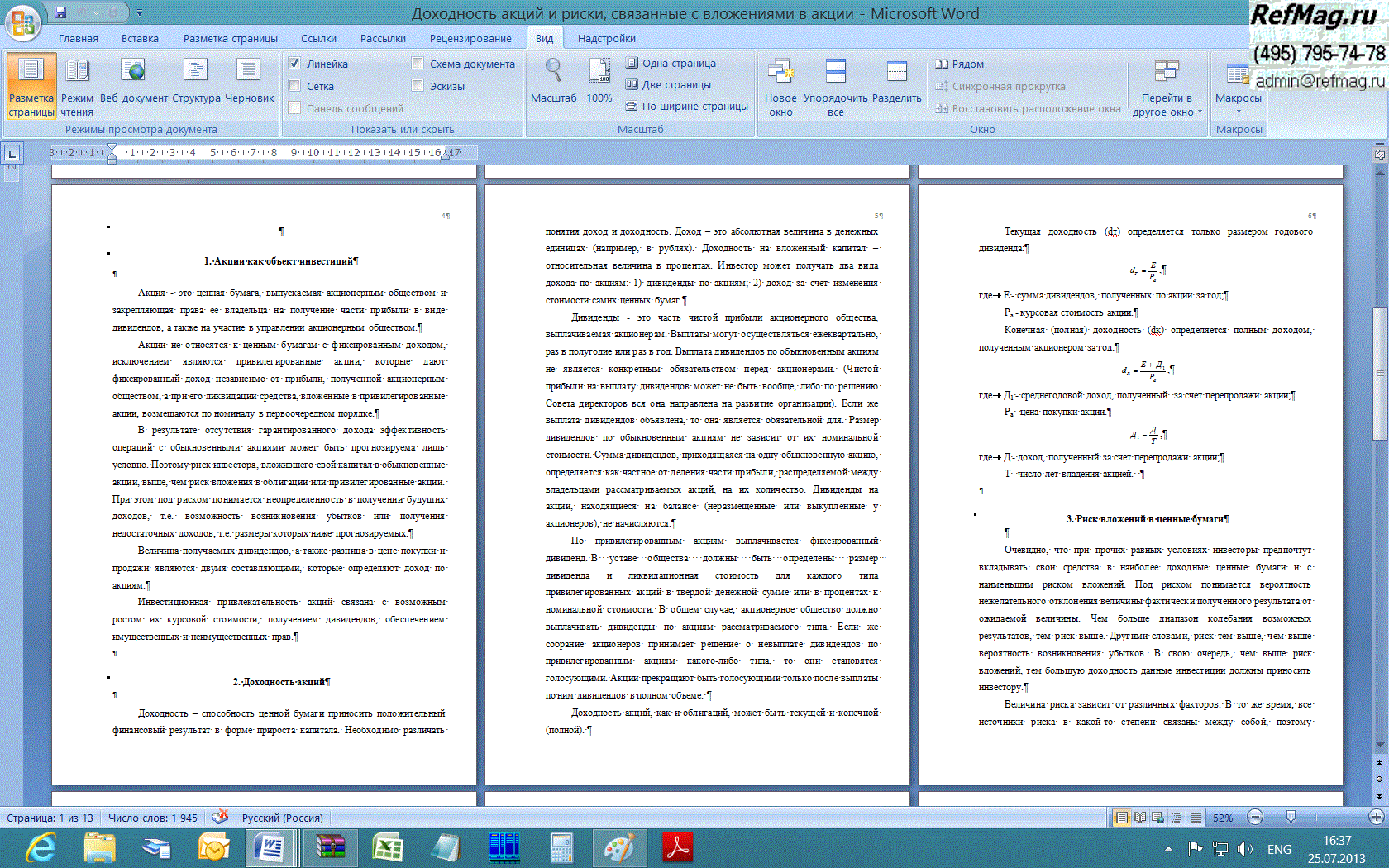Uncheck the Линейка ruler checkbox

[x=295, y=64]
